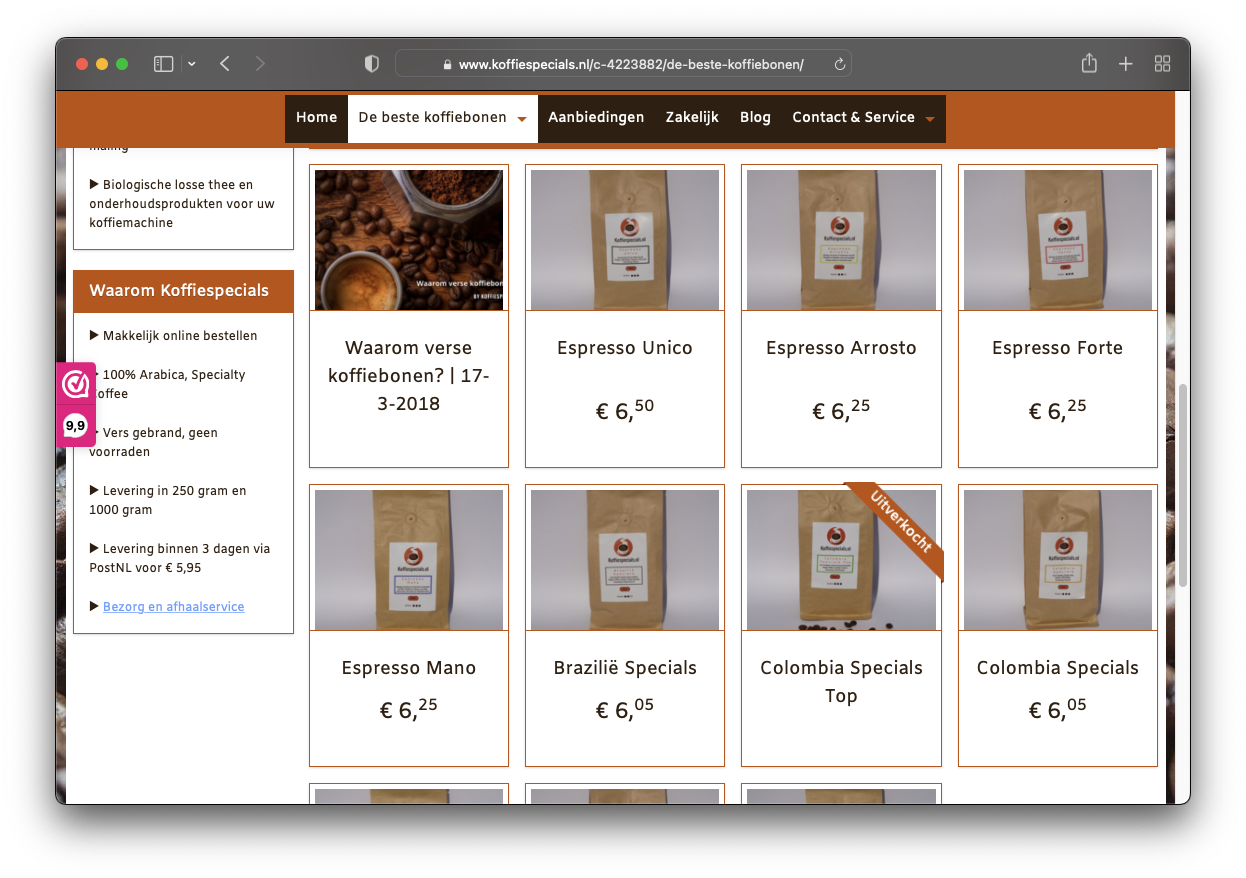Screen dimensions: 1246x878
Task: Click the Levering binnen 3 dagen text
Action: point(179,558)
